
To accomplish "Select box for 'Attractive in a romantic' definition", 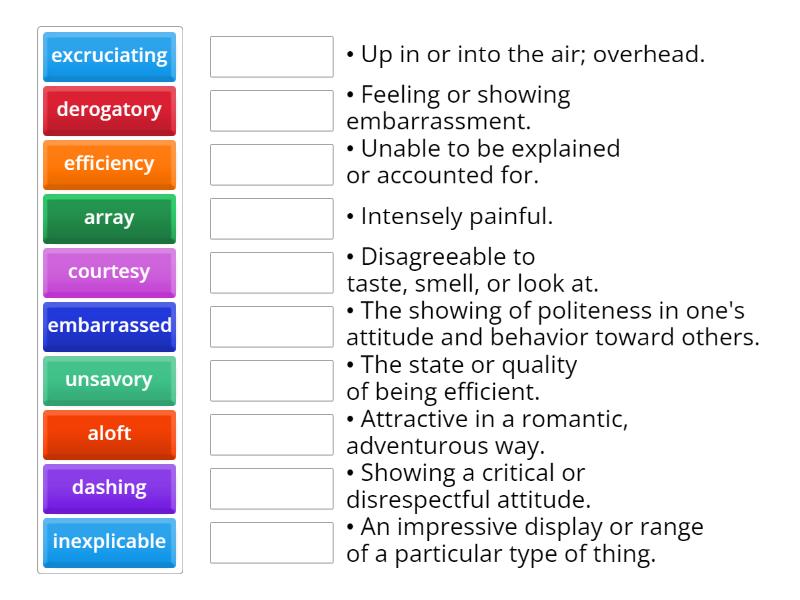I will click(x=272, y=435).
